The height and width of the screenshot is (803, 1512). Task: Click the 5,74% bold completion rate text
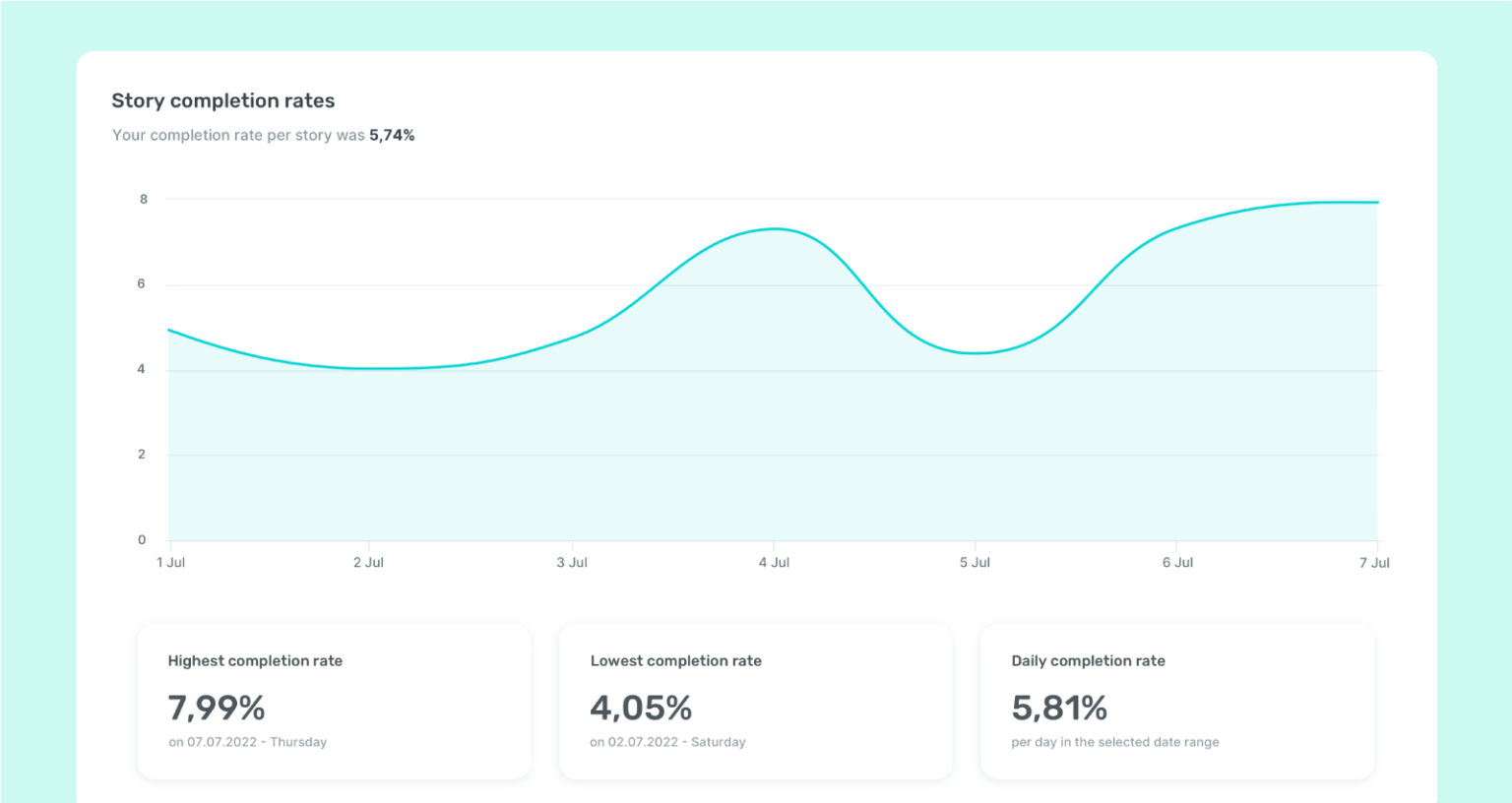(x=392, y=135)
